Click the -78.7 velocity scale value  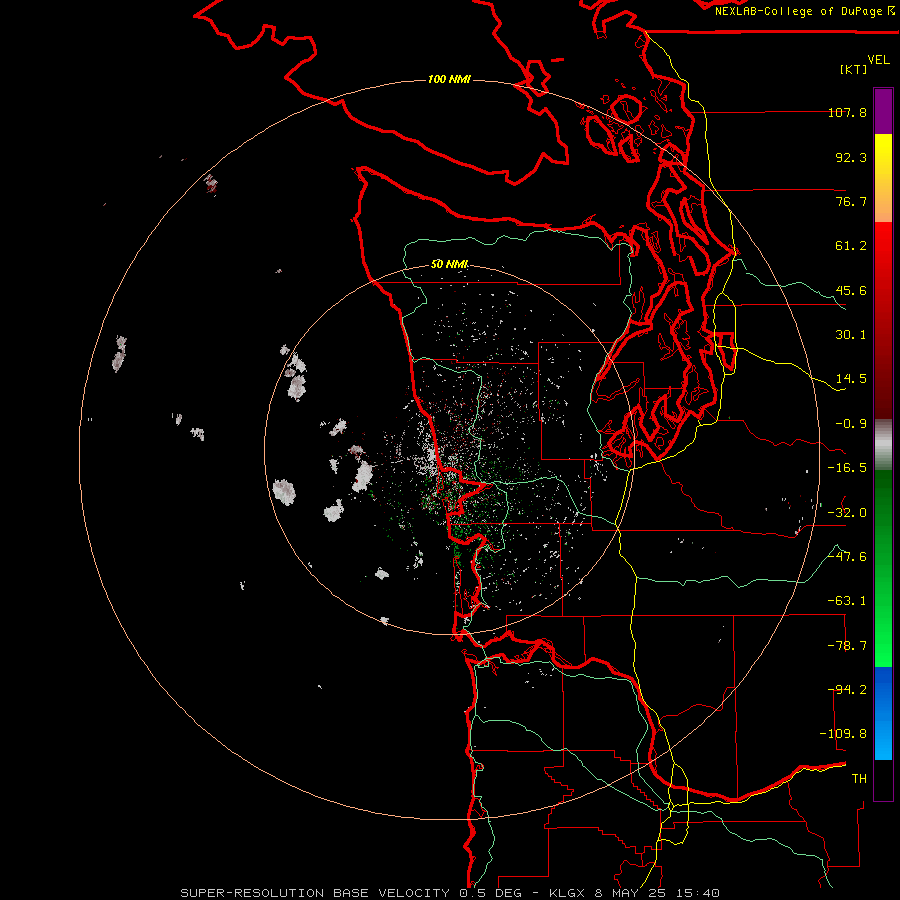pos(847,646)
